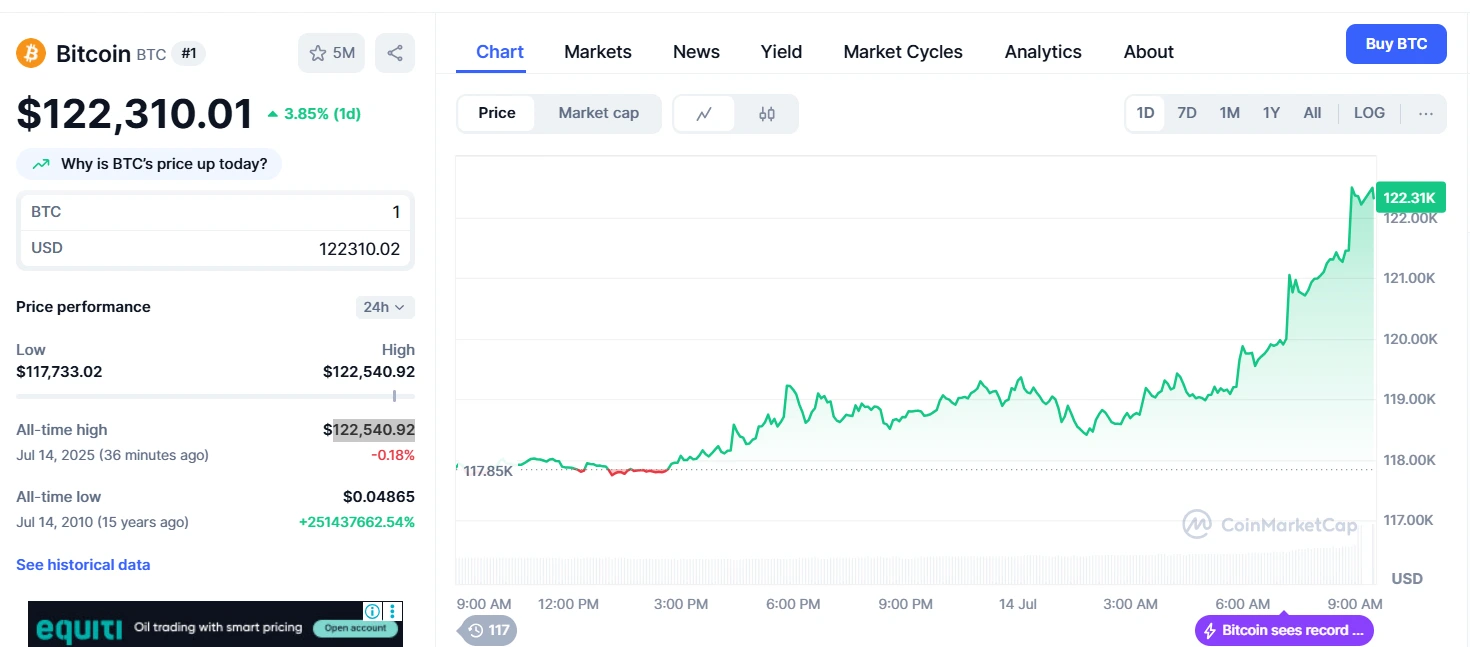Select the line chart type icon
Screen dimensions: 1470x647
704,114
